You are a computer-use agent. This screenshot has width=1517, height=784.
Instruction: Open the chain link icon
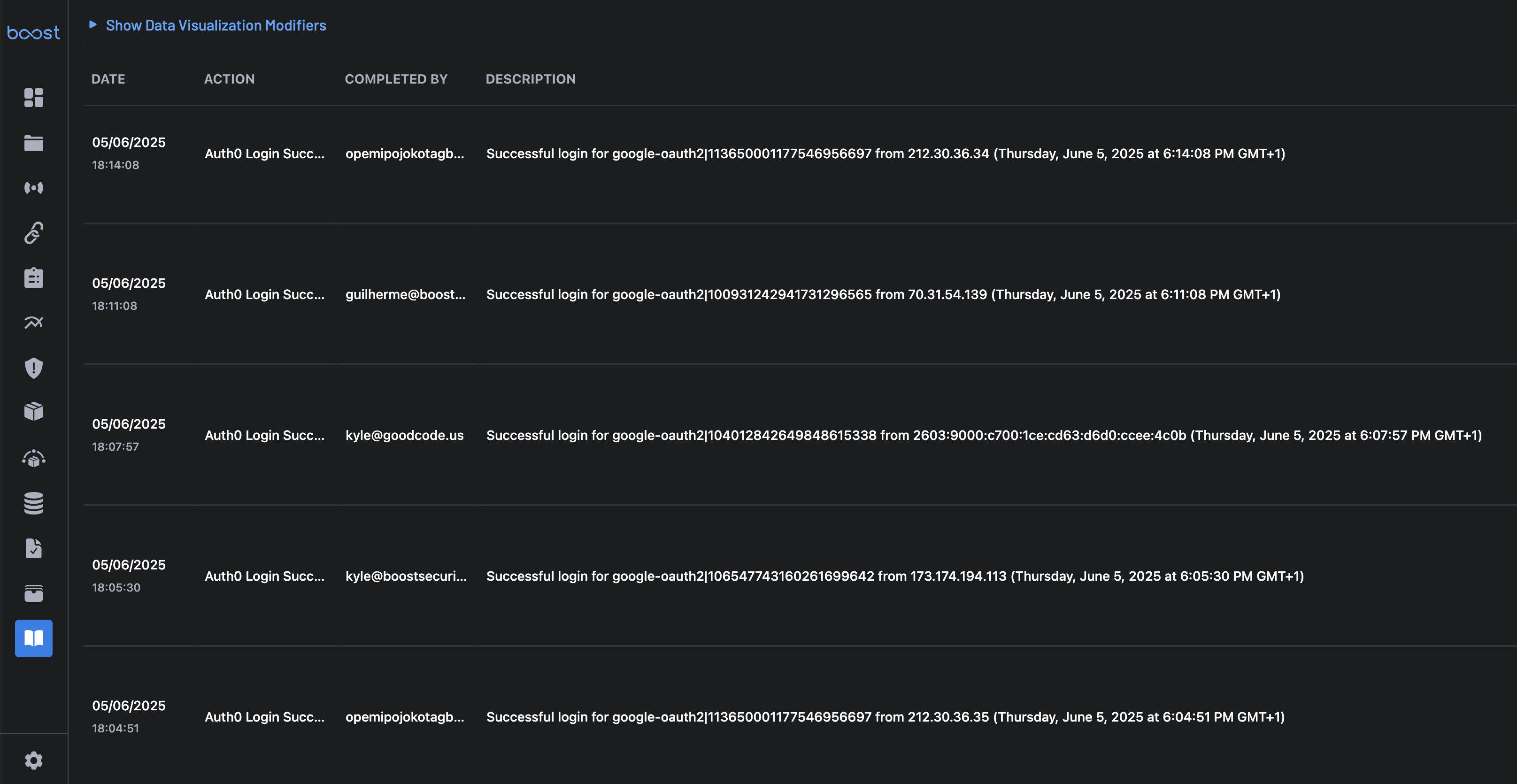(33, 233)
